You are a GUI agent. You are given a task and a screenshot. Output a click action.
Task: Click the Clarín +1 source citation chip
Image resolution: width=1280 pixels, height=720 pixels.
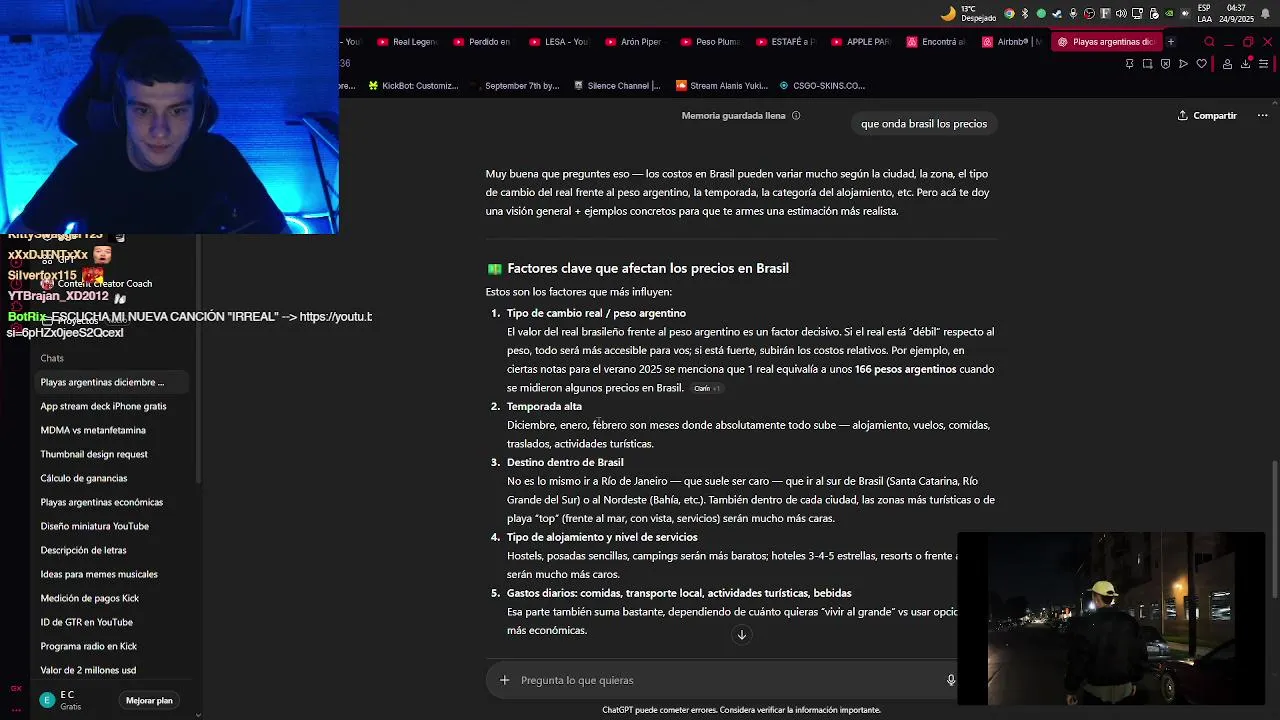pos(706,388)
